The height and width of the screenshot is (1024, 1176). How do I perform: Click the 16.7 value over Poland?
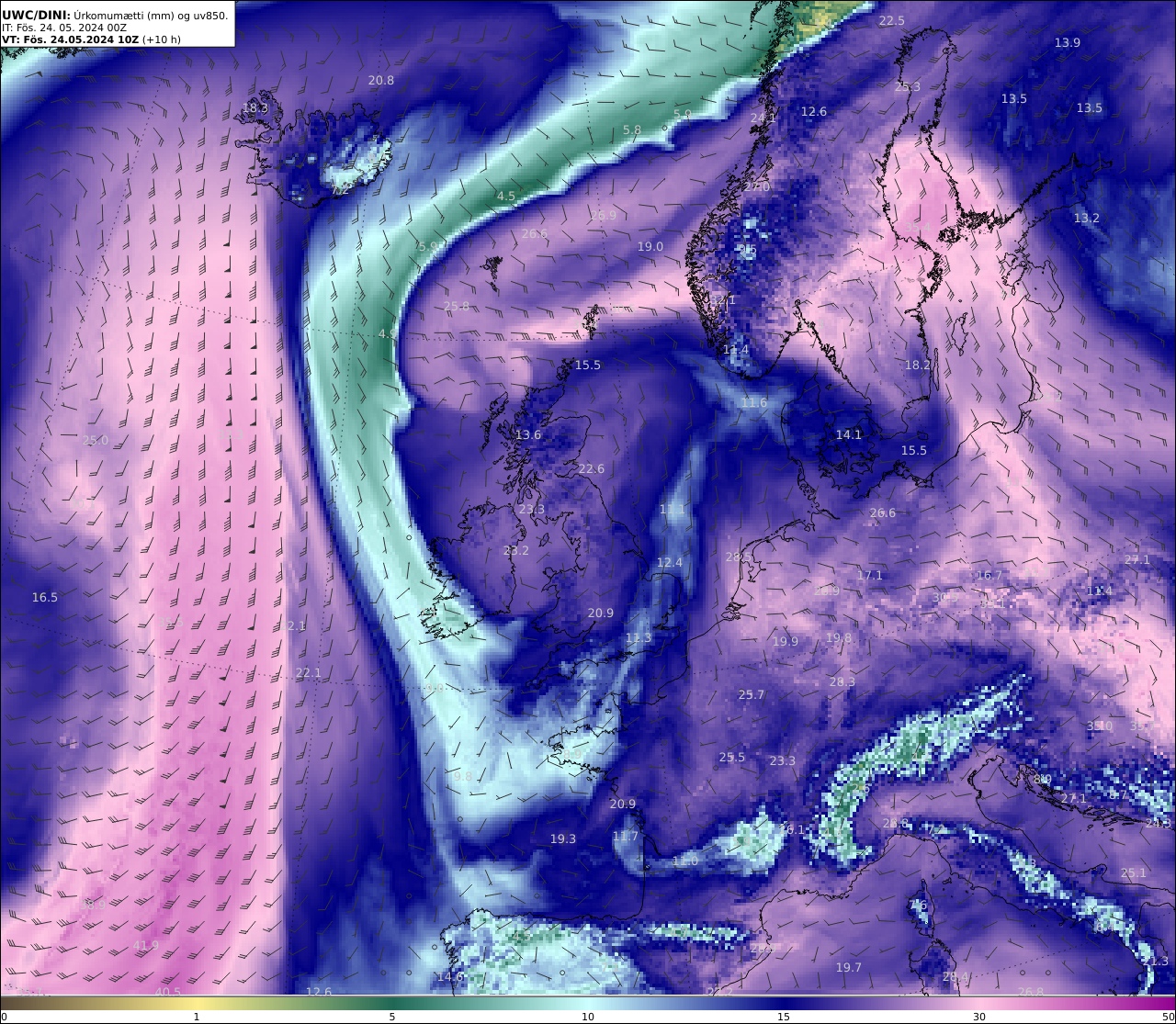(989, 576)
